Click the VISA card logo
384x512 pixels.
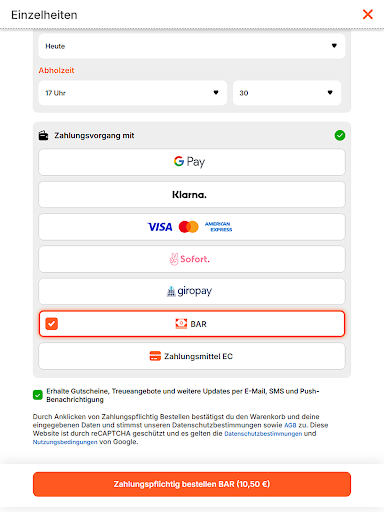160,227
